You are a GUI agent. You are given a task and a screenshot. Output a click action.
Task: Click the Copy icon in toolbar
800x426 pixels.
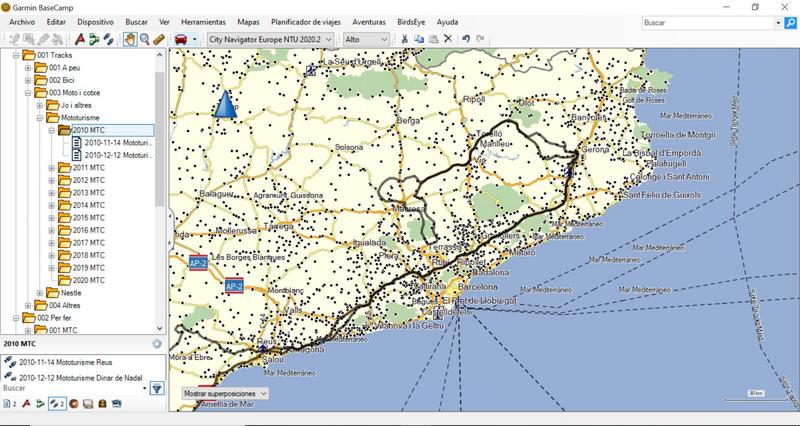click(419, 39)
